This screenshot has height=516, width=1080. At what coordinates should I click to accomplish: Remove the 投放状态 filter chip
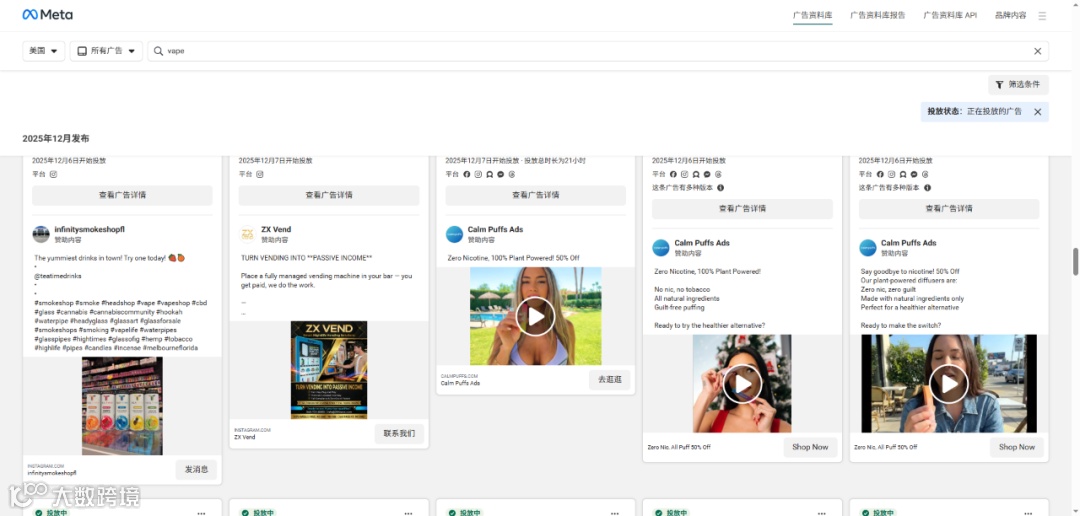click(1037, 112)
